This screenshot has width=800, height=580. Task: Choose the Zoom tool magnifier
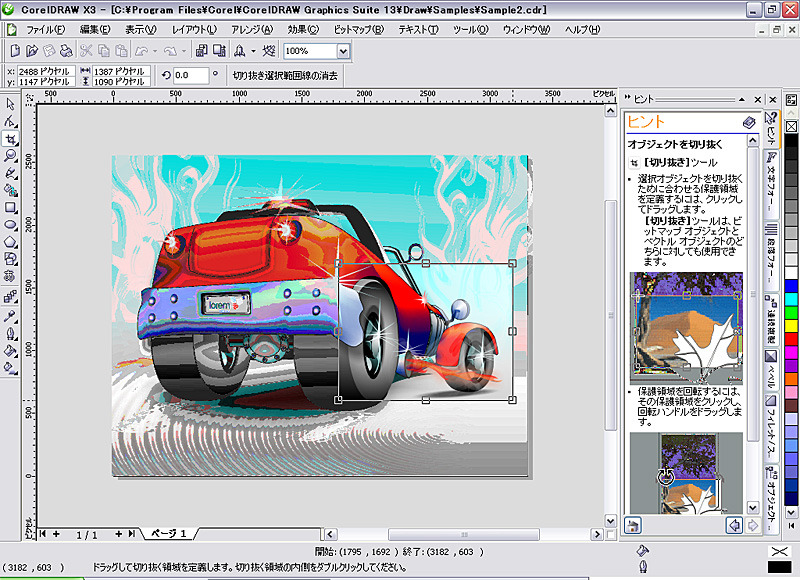10,156
